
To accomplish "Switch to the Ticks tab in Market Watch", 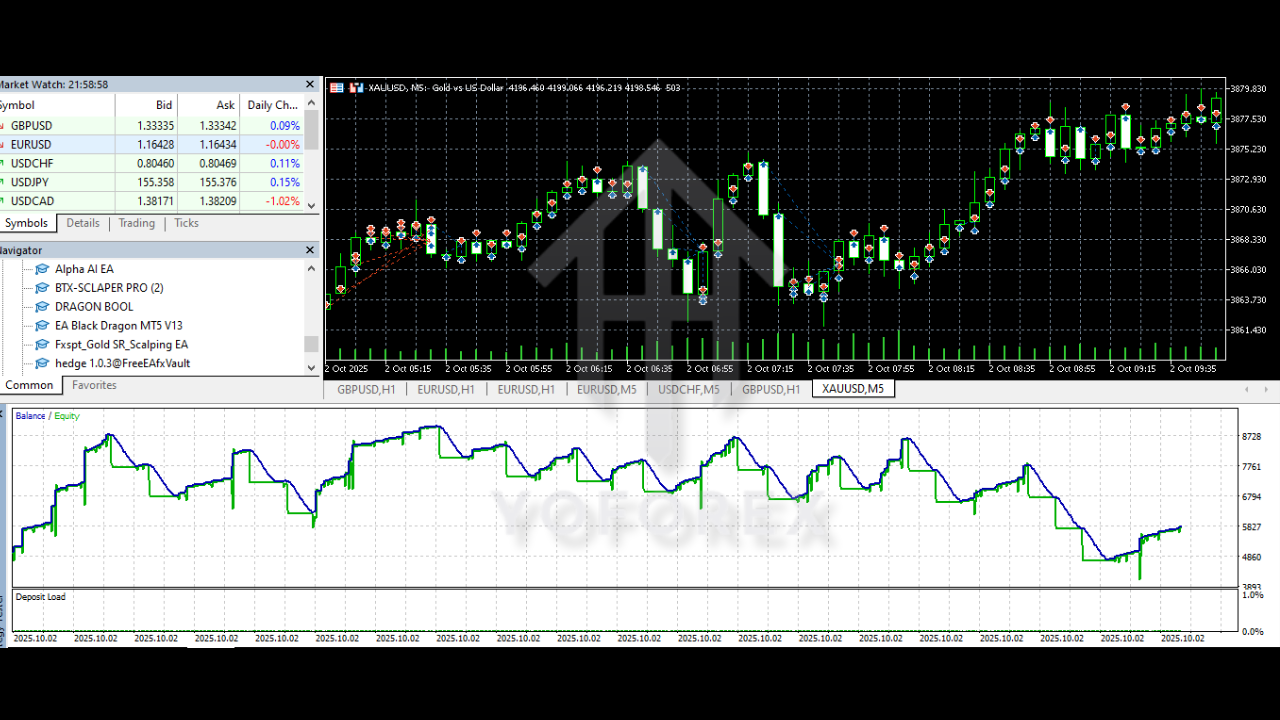I will (186, 223).
